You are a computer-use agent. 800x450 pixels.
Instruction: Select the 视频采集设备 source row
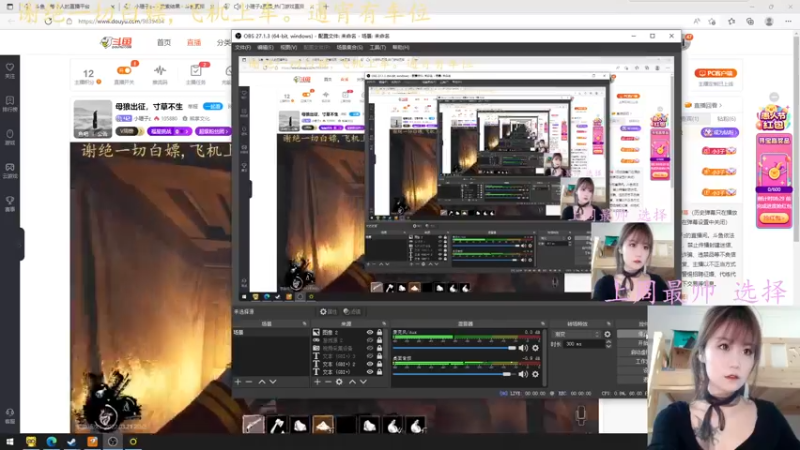(348, 348)
